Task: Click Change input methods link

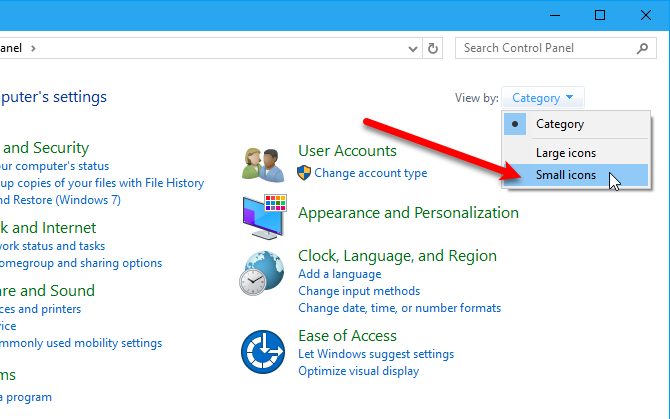Action: [x=359, y=291]
